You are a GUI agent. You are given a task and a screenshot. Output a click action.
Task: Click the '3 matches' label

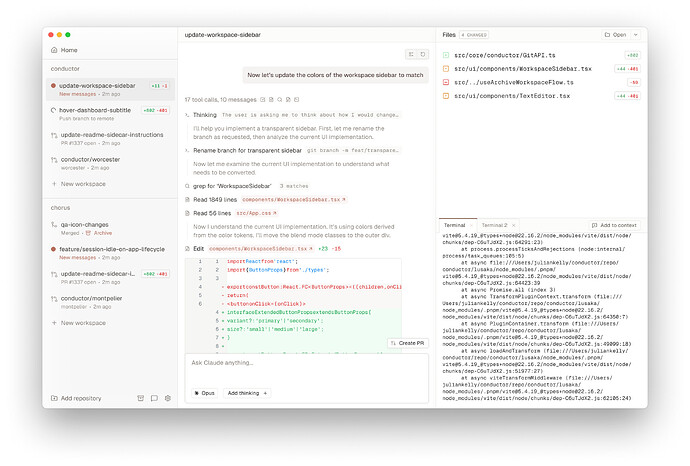(294, 186)
